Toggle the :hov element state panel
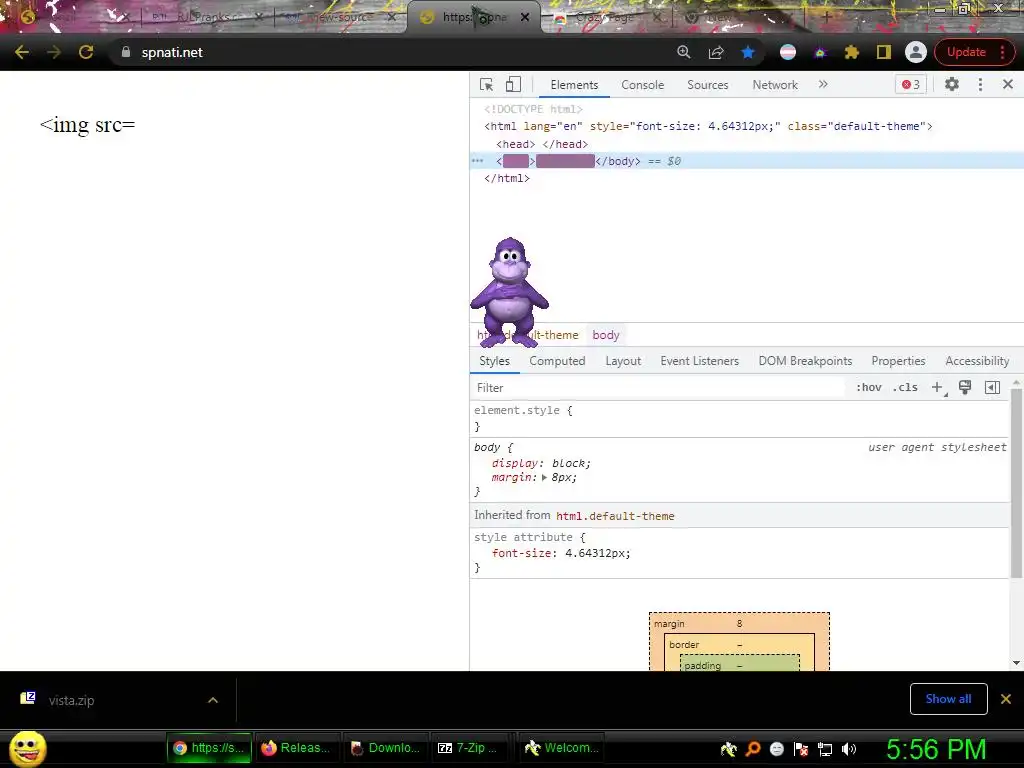 coord(869,387)
